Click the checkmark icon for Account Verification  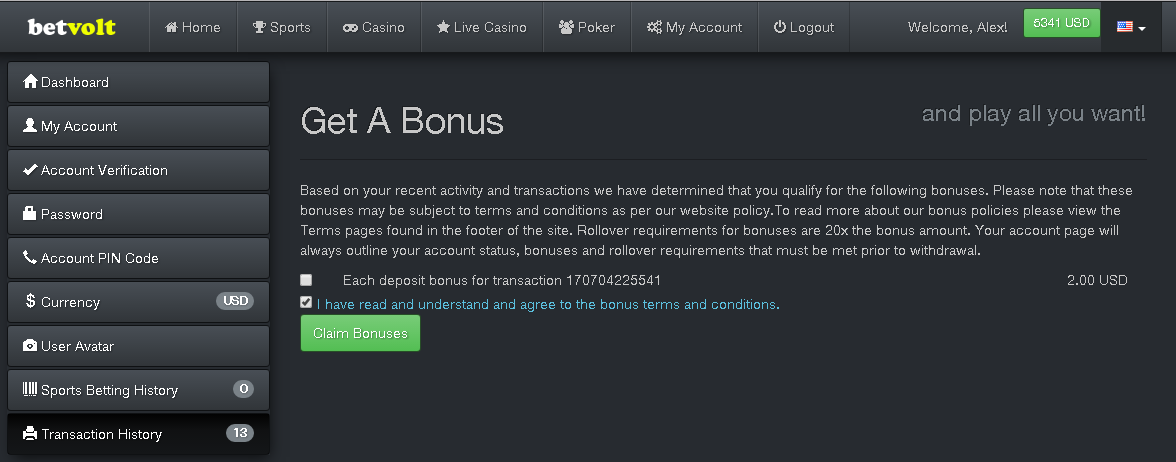coord(30,170)
